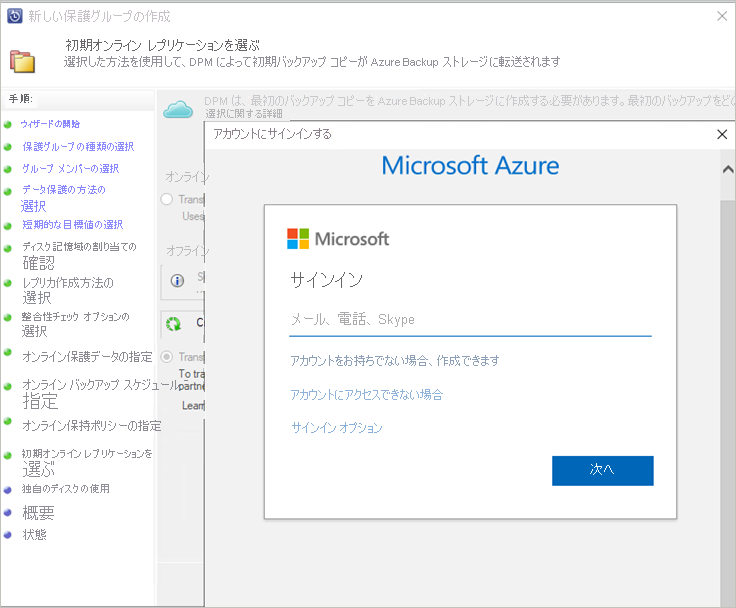
Task: Select オンライン保持ポリシーの指定 step
Action: tap(92, 426)
